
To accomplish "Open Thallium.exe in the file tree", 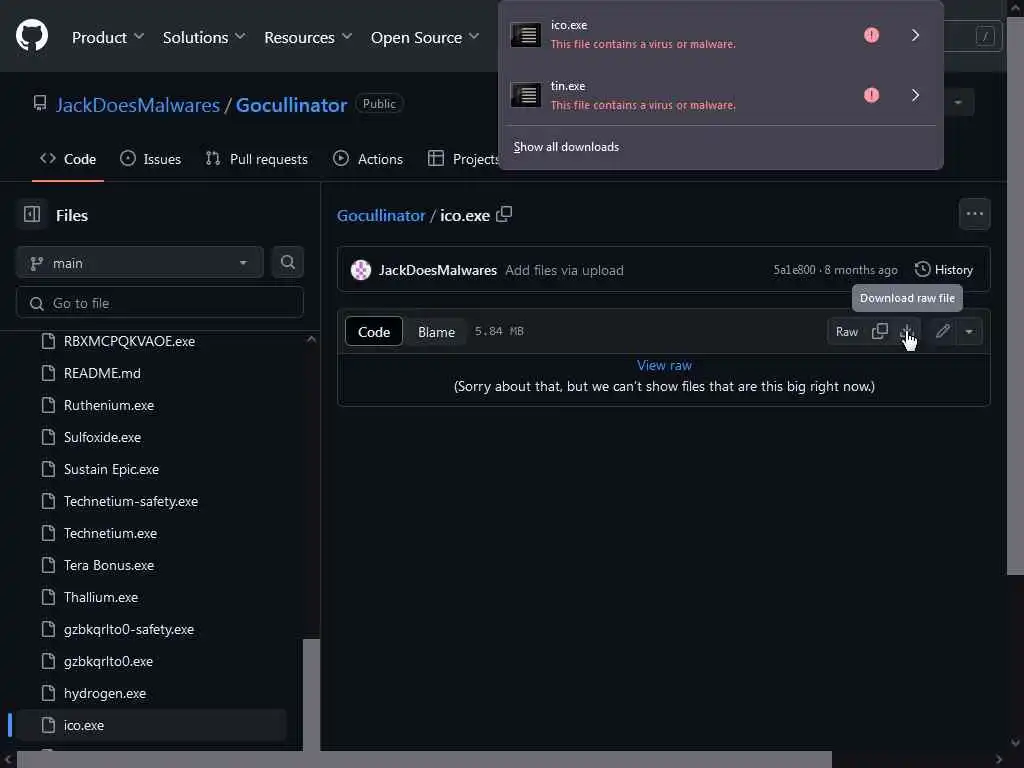I will coord(101,597).
